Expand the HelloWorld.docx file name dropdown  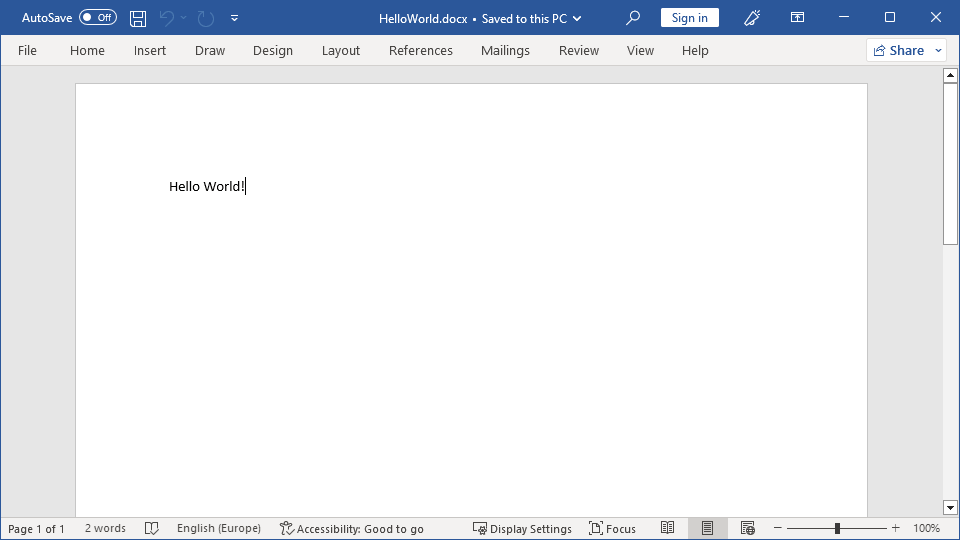[577, 18]
